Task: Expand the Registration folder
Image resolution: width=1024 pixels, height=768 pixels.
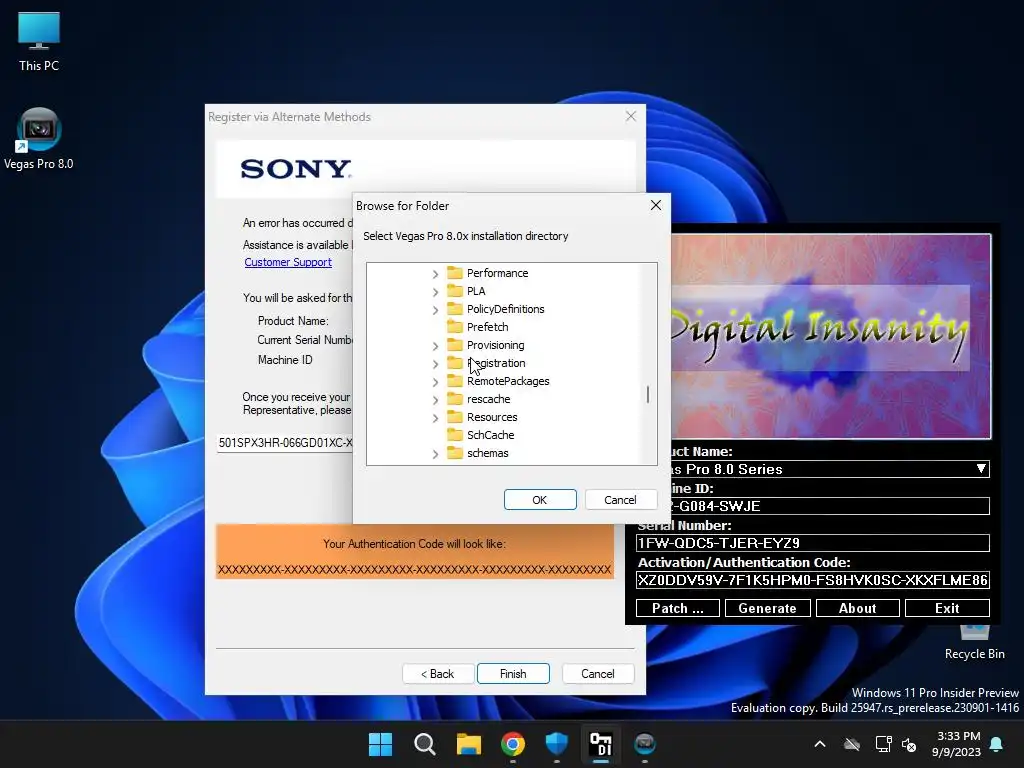Action: pos(436,363)
